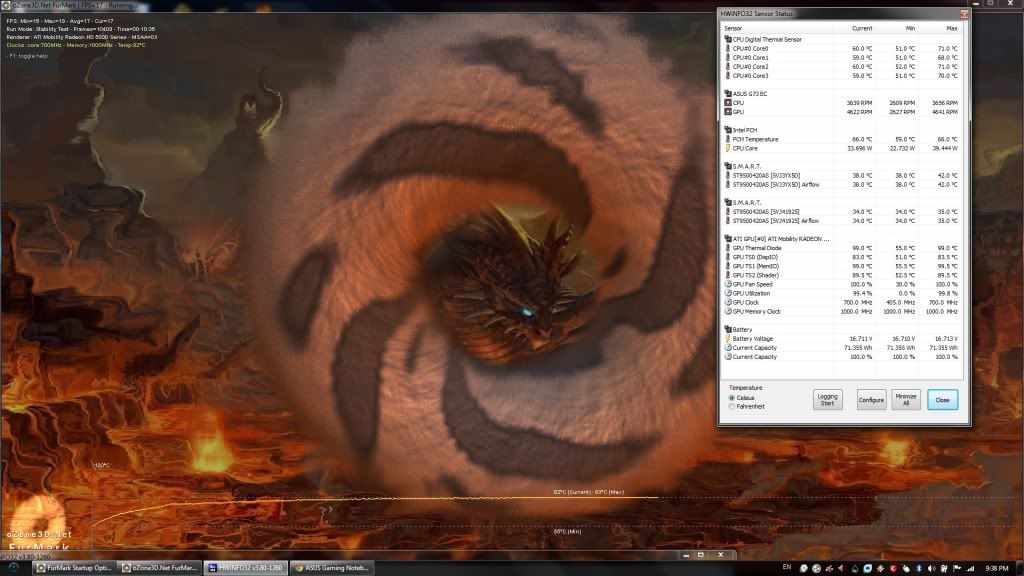
Task: Click the gauge icon for GPU Utilization
Action: click(728, 293)
